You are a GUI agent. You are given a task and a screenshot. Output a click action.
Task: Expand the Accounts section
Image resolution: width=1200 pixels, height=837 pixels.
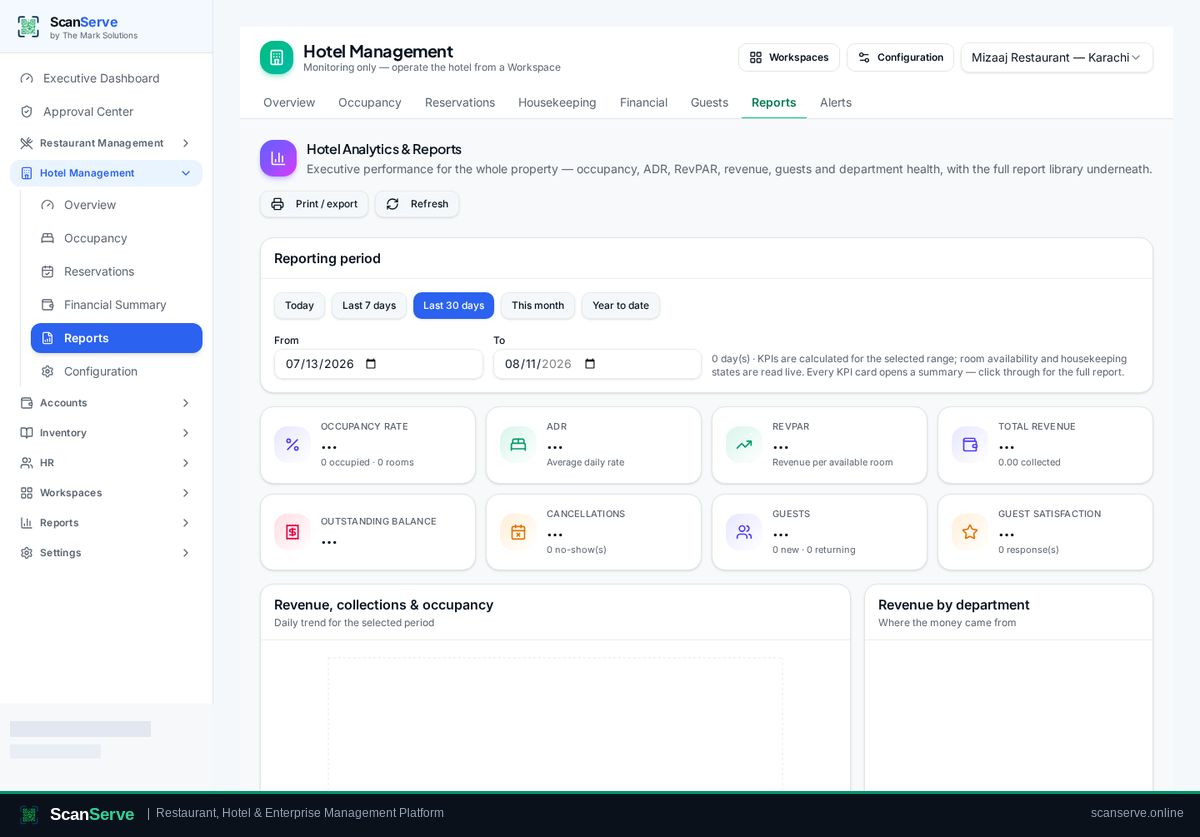point(185,403)
